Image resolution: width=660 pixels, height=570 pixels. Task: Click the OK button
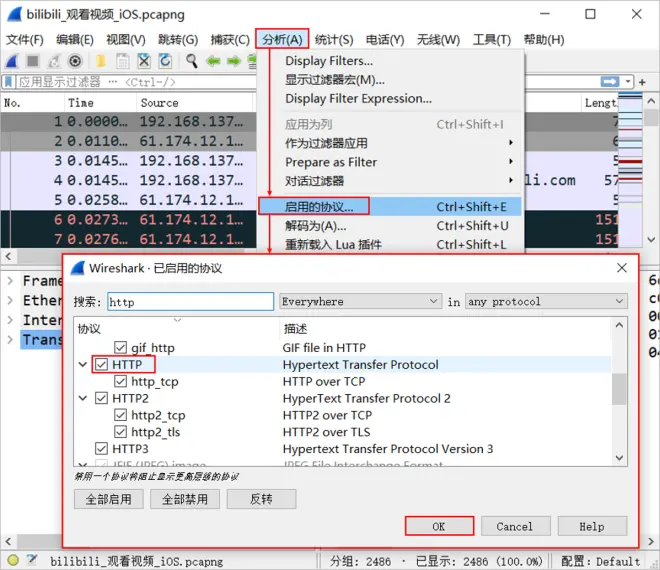[x=439, y=526]
